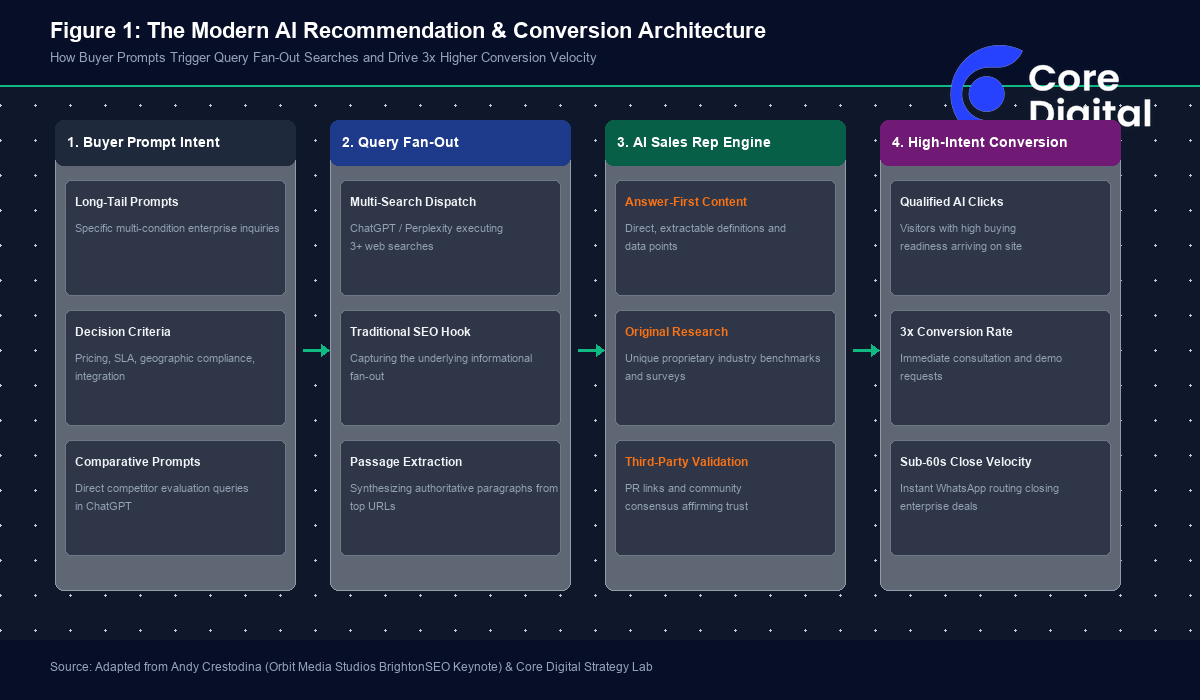Viewport: 1200px width, 700px height.
Task: Click the orange 'Original Research' heading
Action: tap(677, 332)
